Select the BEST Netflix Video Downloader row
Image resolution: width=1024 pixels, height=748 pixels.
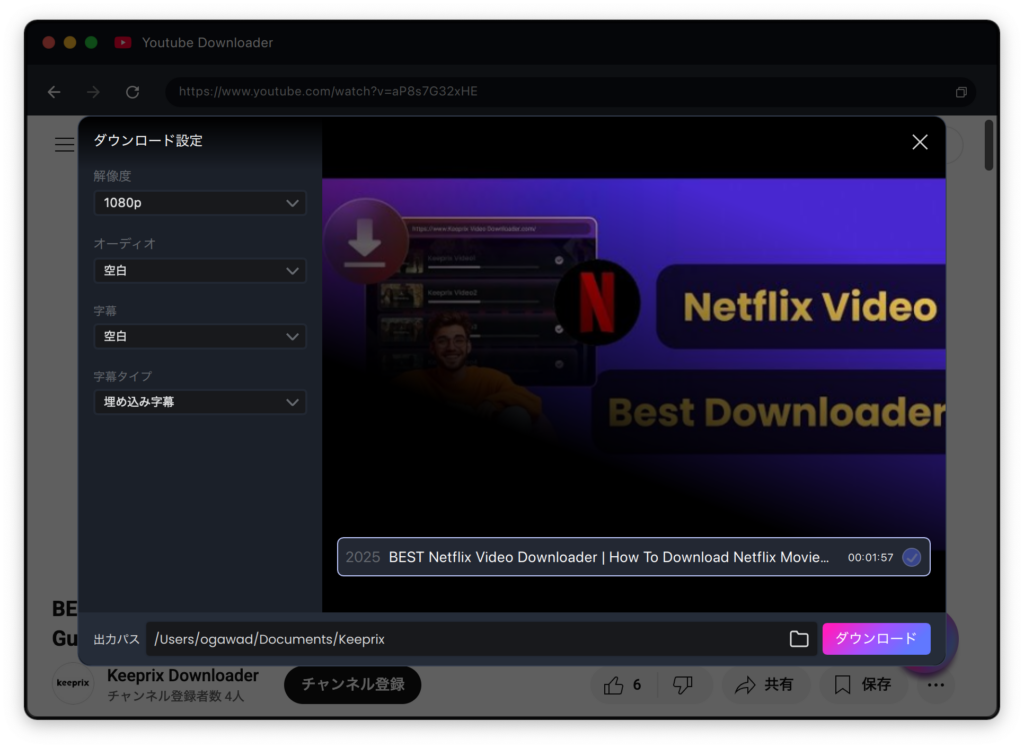(x=633, y=557)
